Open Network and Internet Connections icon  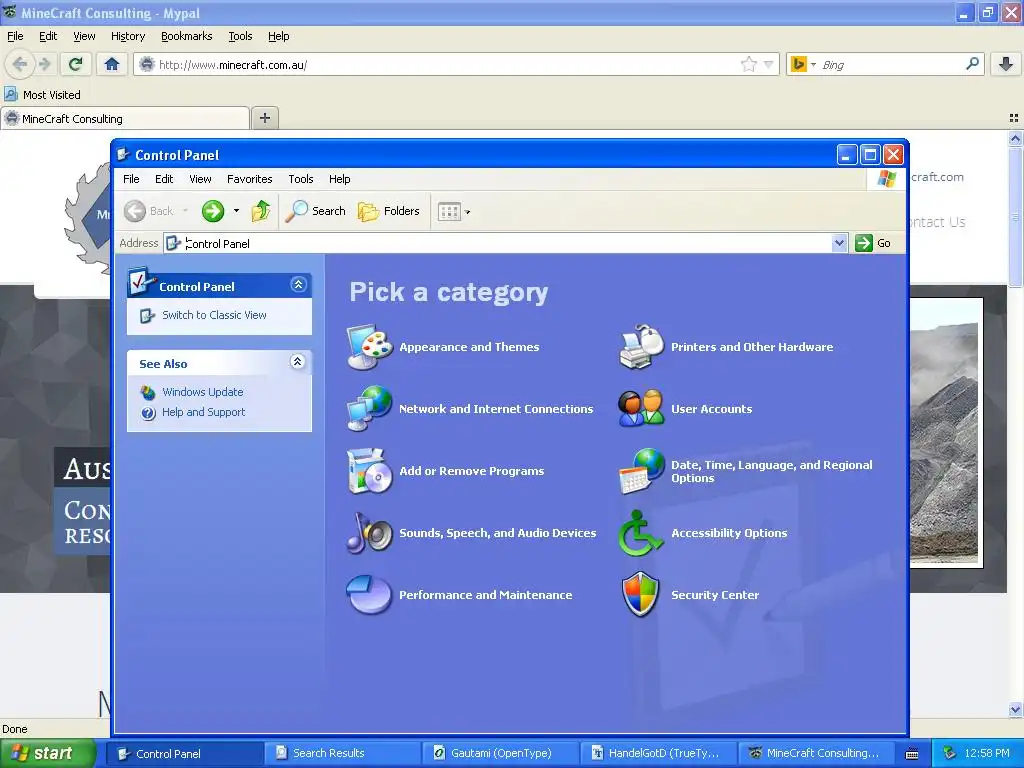point(370,409)
